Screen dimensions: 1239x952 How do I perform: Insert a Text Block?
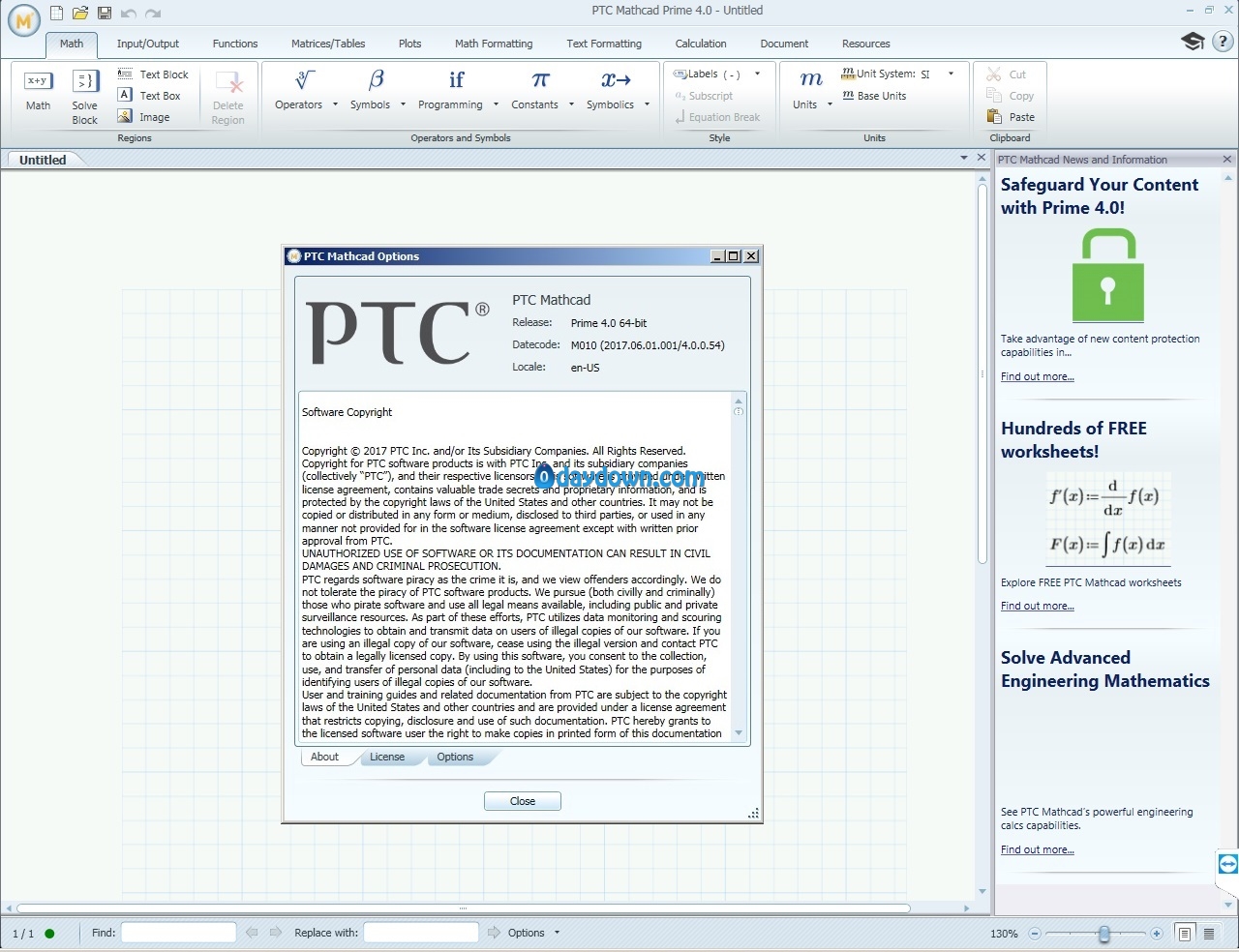[x=153, y=74]
